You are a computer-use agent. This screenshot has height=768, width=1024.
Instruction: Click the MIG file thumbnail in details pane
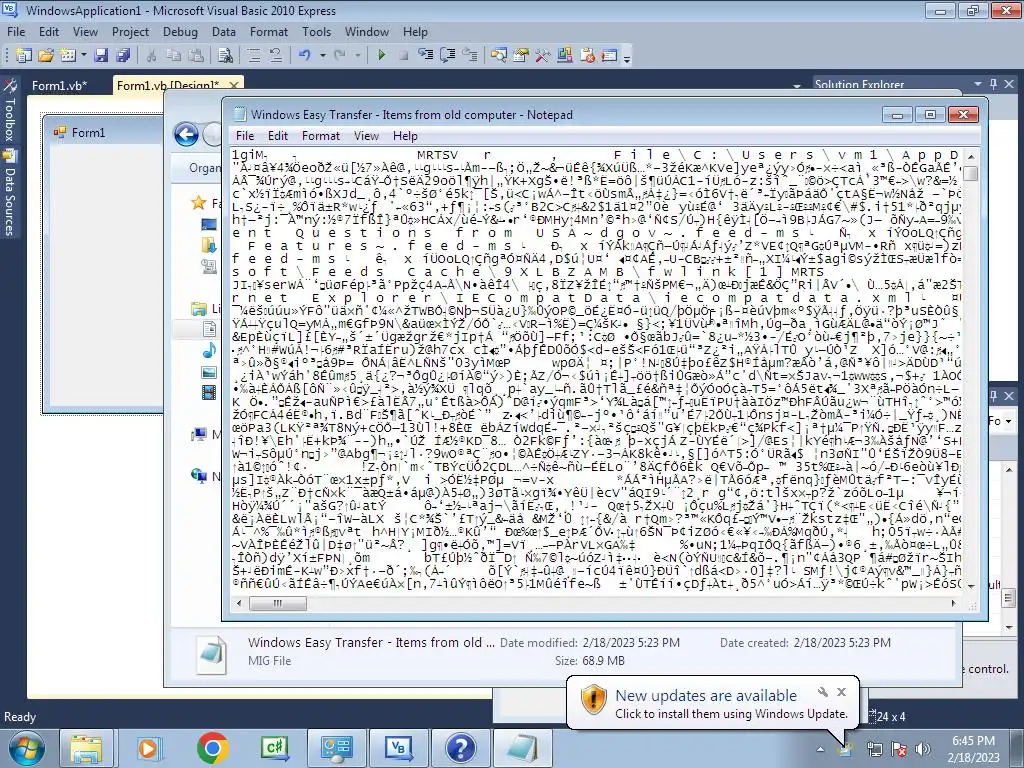[213, 654]
